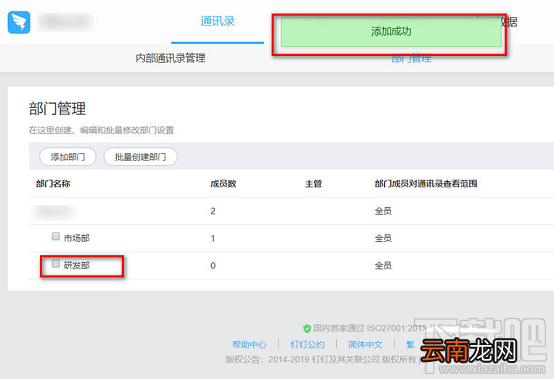The width and height of the screenshot is (554, 379).
Task: Select 内部通讯录管理 sub-tab
Action: tap(170, 58)
